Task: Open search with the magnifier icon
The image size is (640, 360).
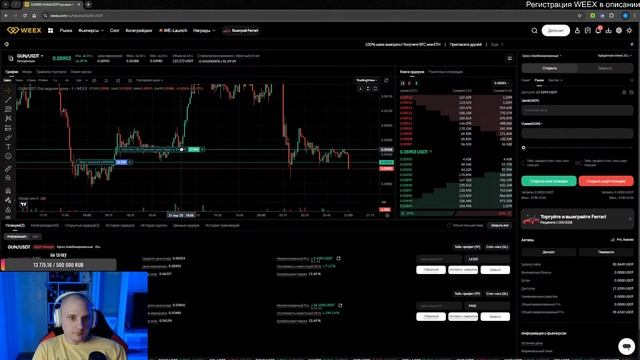Action: point(534,31)
